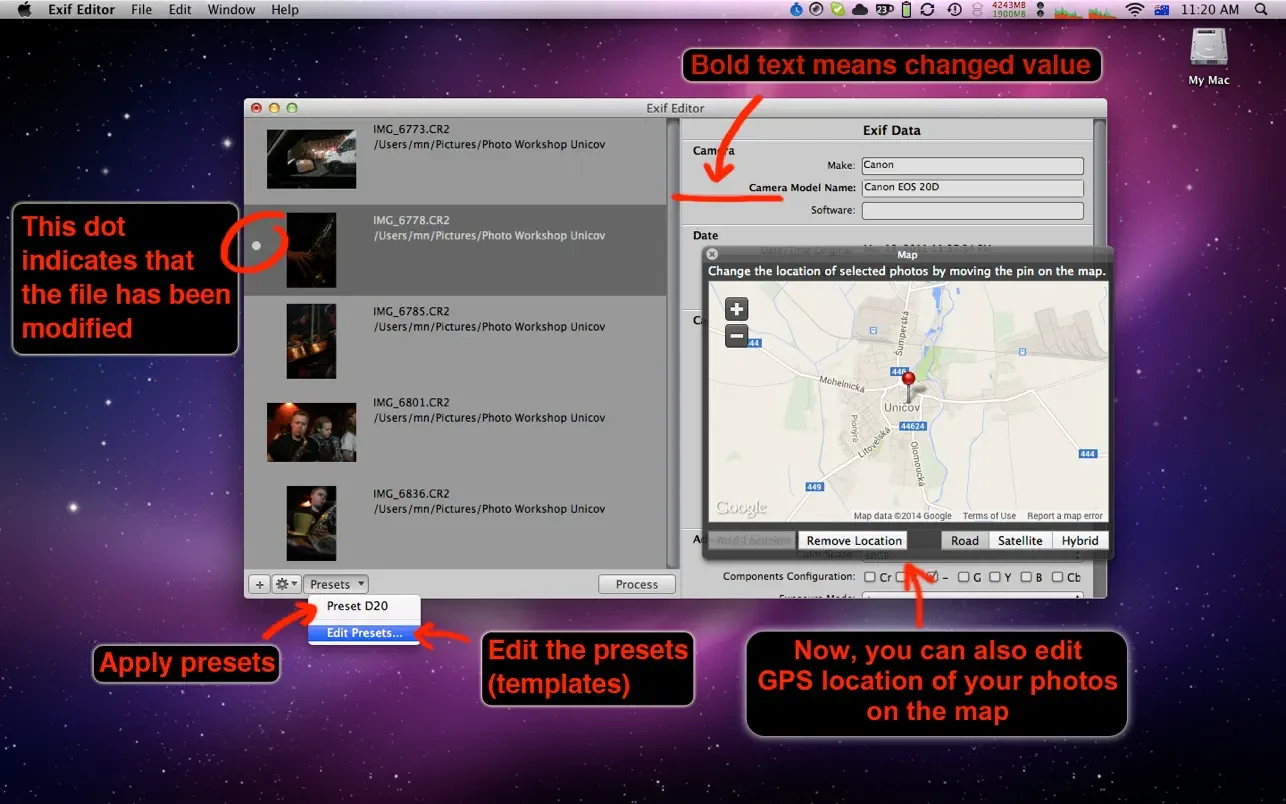The image size is (1286, 804).
Task: Zoom out the map with minus button
Action: coord(736,337)
